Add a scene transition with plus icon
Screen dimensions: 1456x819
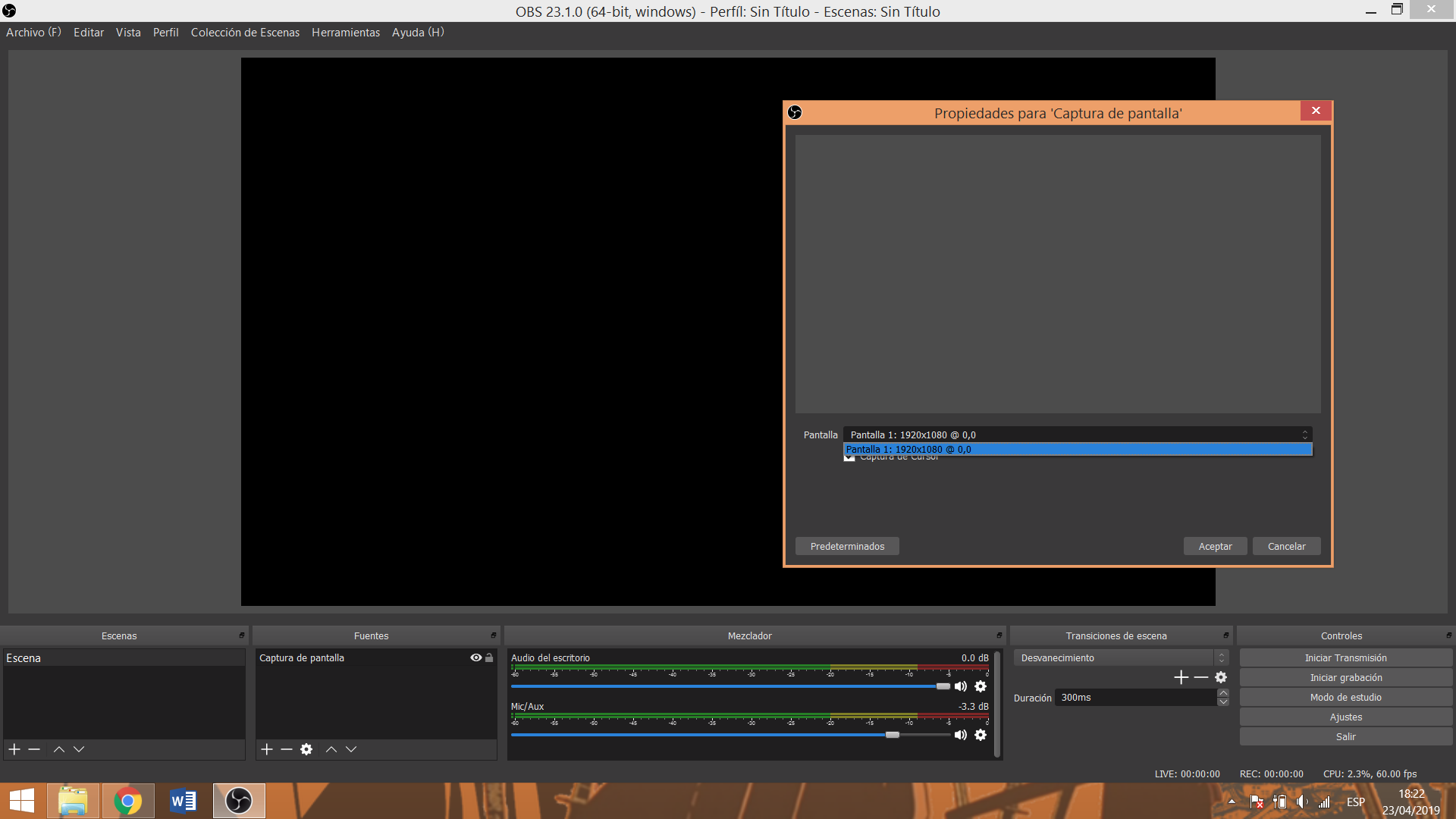click(1181, 677)
